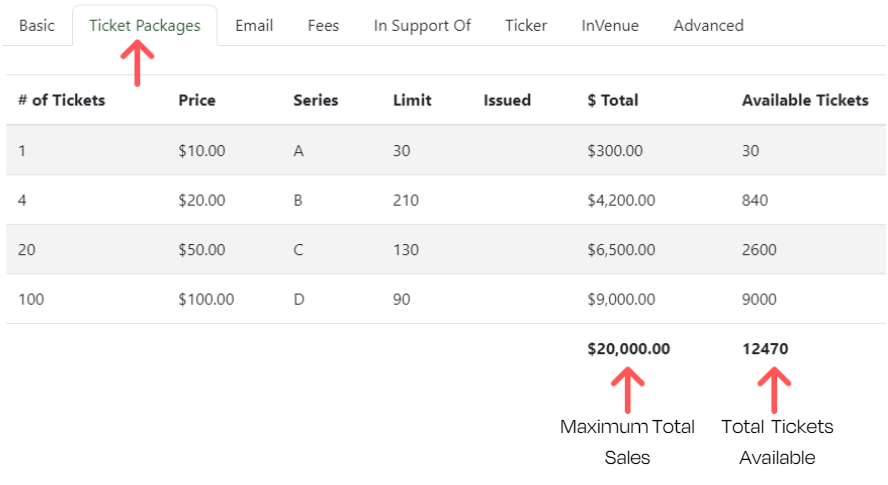Select the $20.00 price cell
The width and height of the screenshot is (888, 485).
pos(202,200)
